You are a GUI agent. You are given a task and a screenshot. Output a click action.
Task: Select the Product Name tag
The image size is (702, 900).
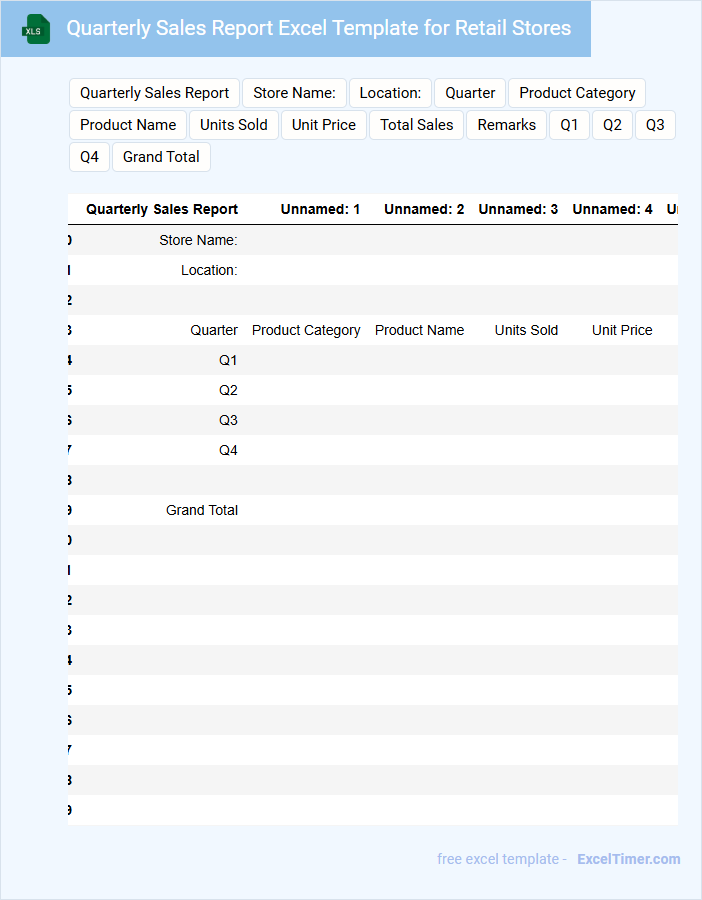[x=128, y=125]
